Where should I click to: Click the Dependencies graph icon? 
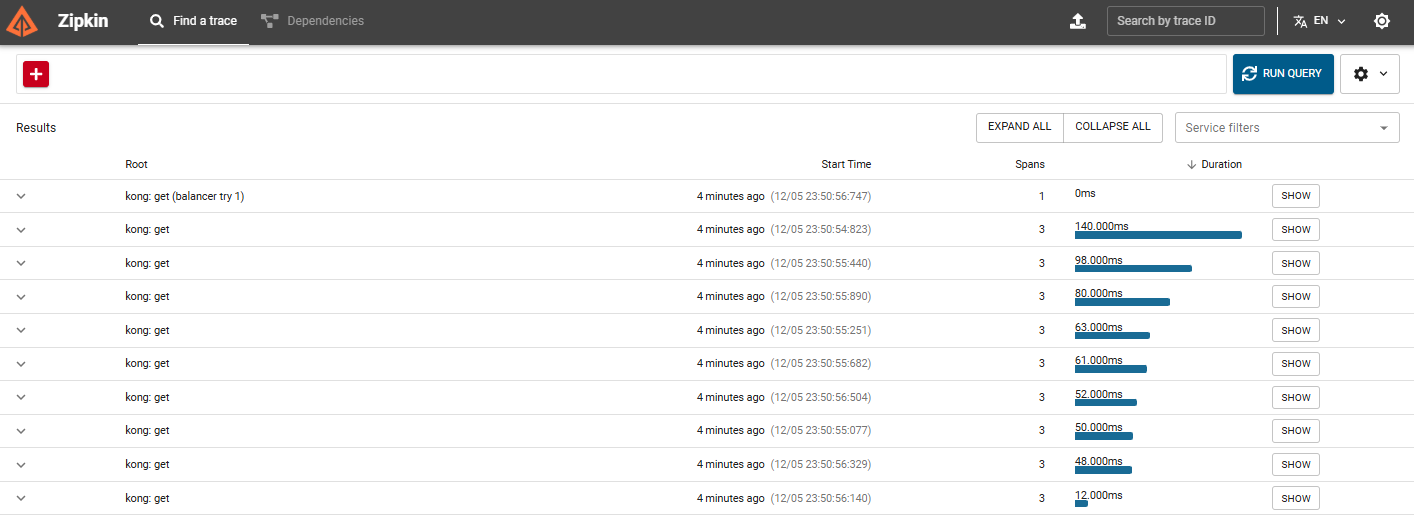(269, 21)
